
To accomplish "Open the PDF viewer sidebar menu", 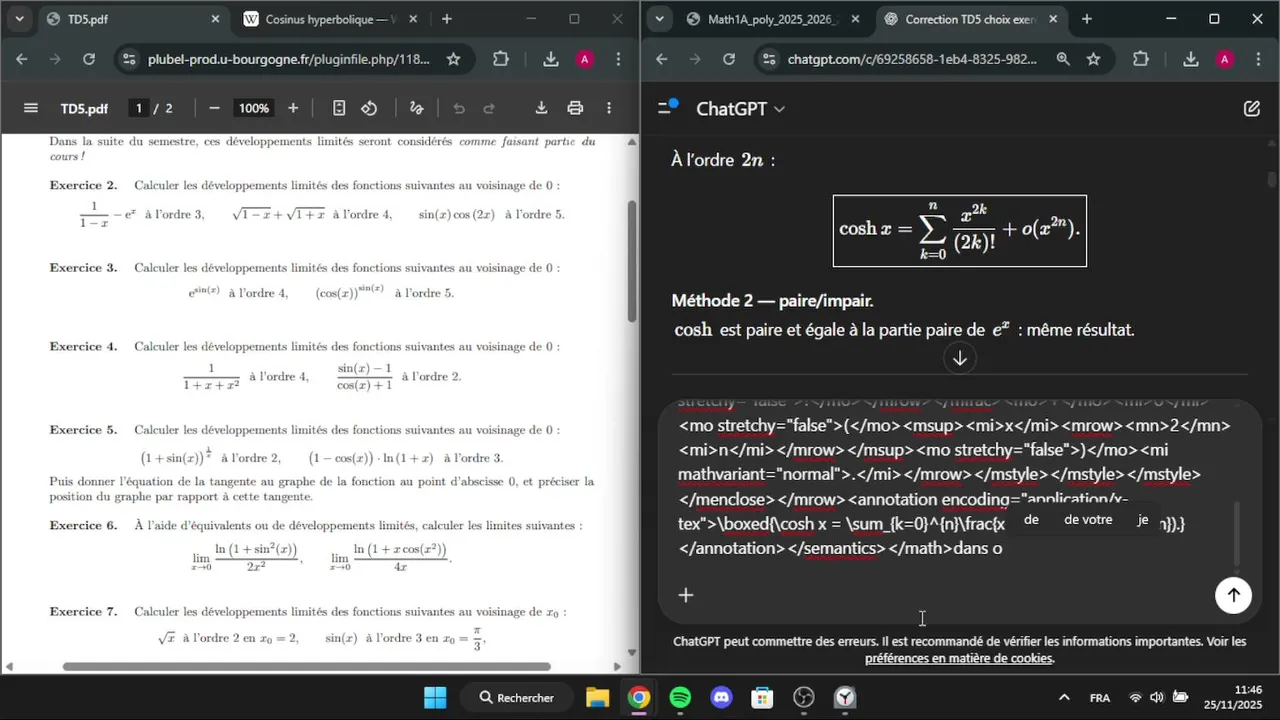I will pos(31,108).
